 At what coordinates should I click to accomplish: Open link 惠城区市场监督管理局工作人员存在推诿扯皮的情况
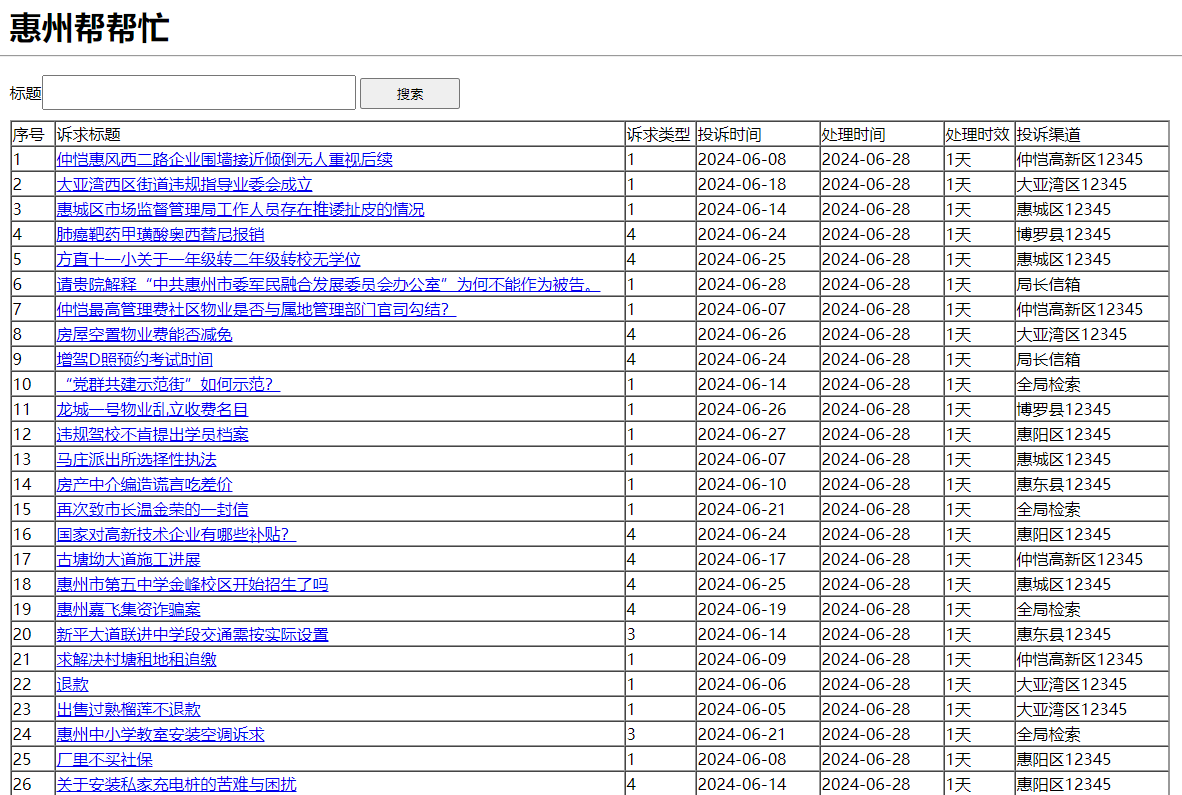[x=240, y=209]
